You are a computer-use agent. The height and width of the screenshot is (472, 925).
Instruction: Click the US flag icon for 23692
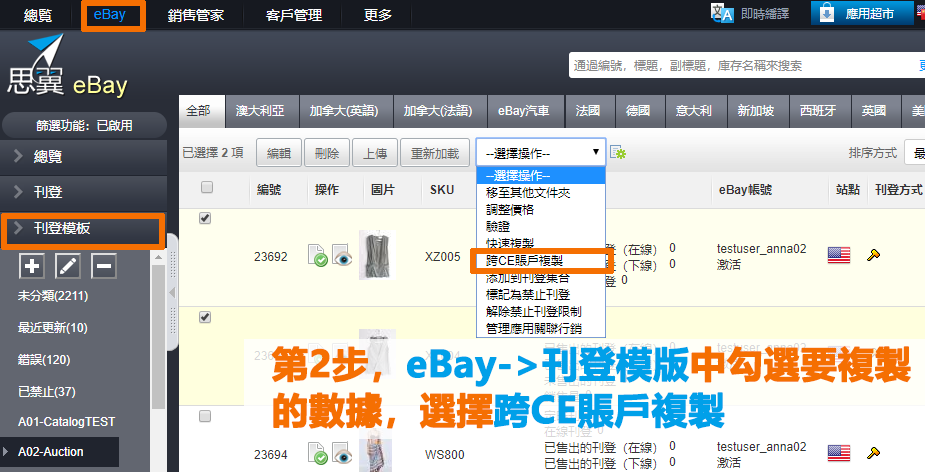[839, 255]
